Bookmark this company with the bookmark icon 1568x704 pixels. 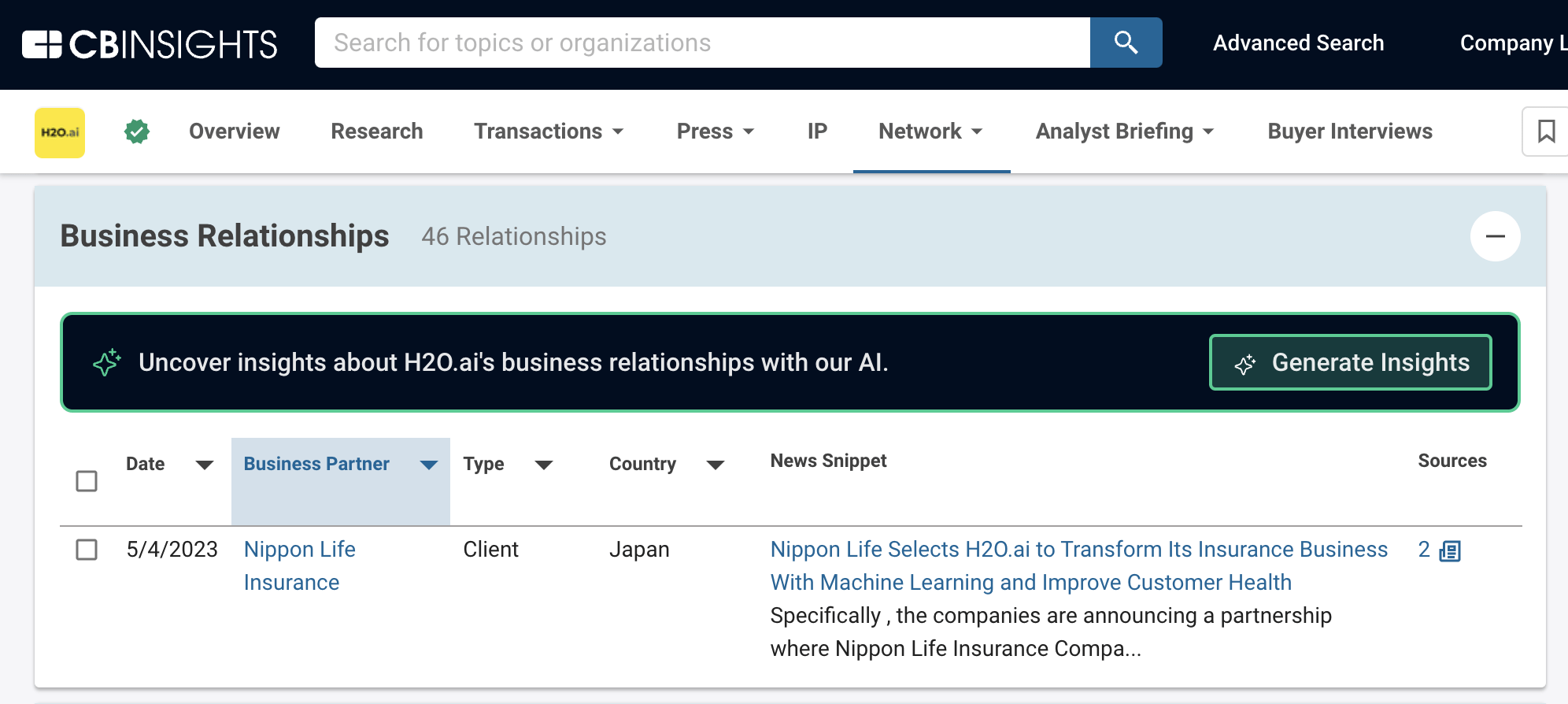pos(1545,132)
